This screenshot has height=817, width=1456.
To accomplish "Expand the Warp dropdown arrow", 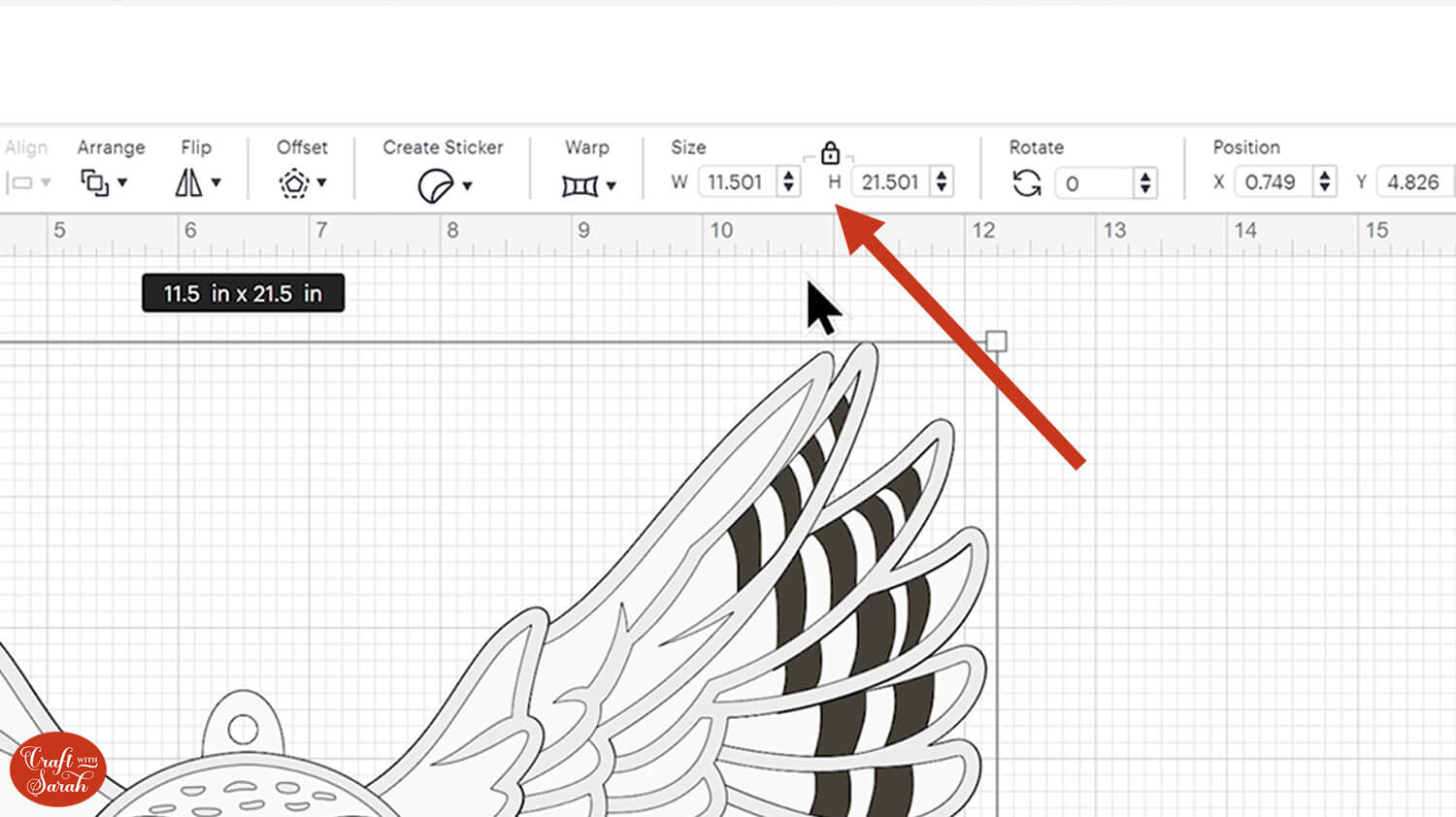I will coord(611,185).
